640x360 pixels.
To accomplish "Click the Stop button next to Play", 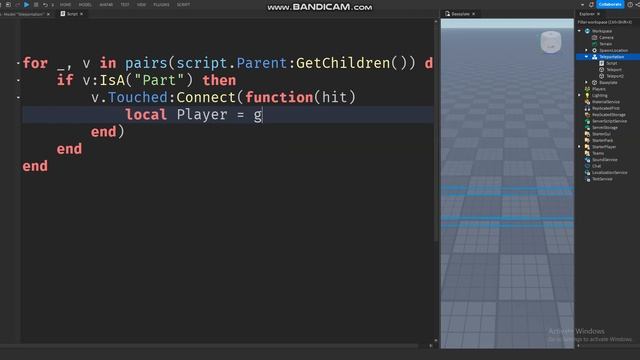I will (x=36, y=4).
